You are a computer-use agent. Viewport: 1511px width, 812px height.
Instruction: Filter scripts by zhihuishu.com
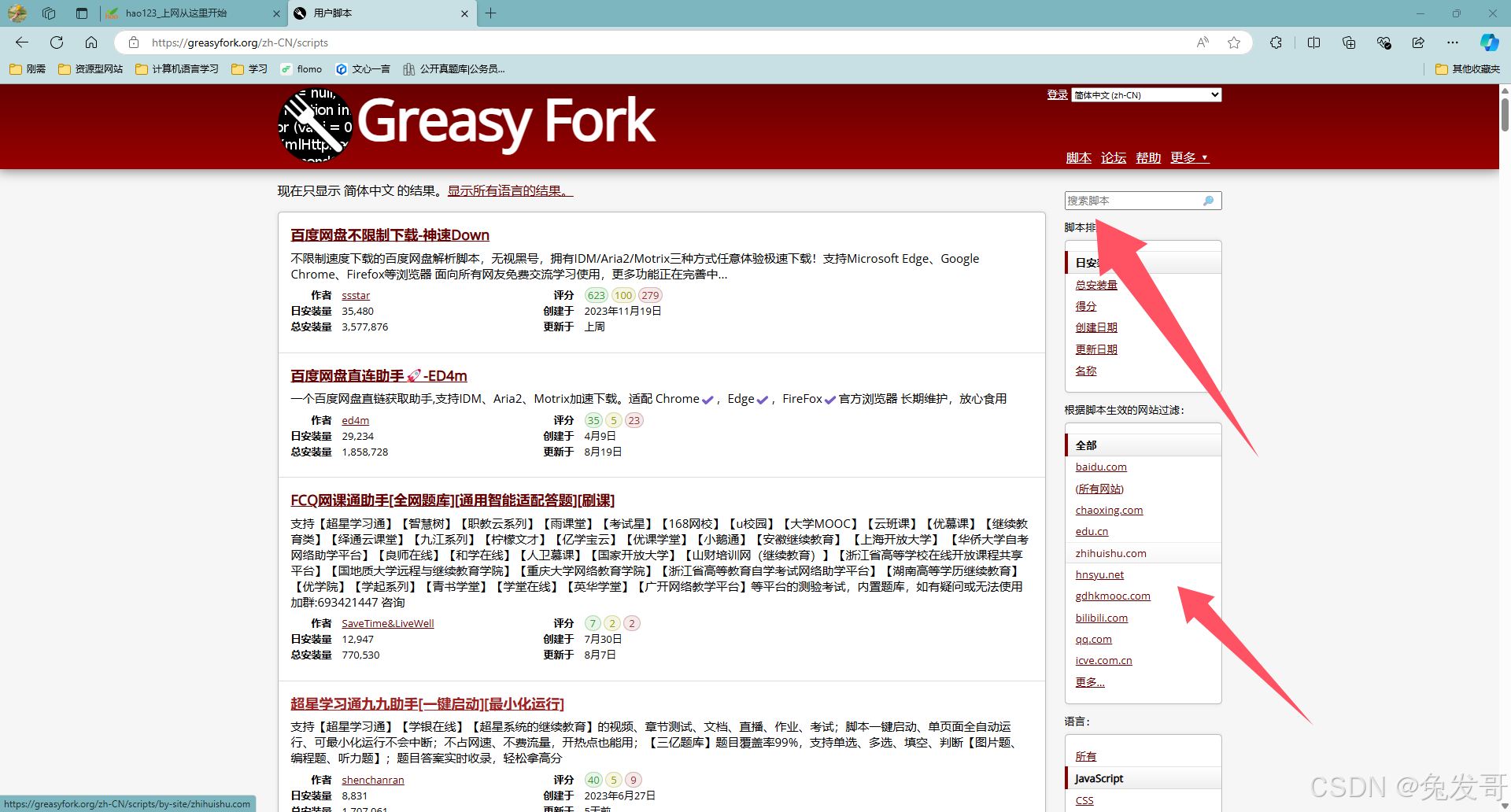[1110, 553]
